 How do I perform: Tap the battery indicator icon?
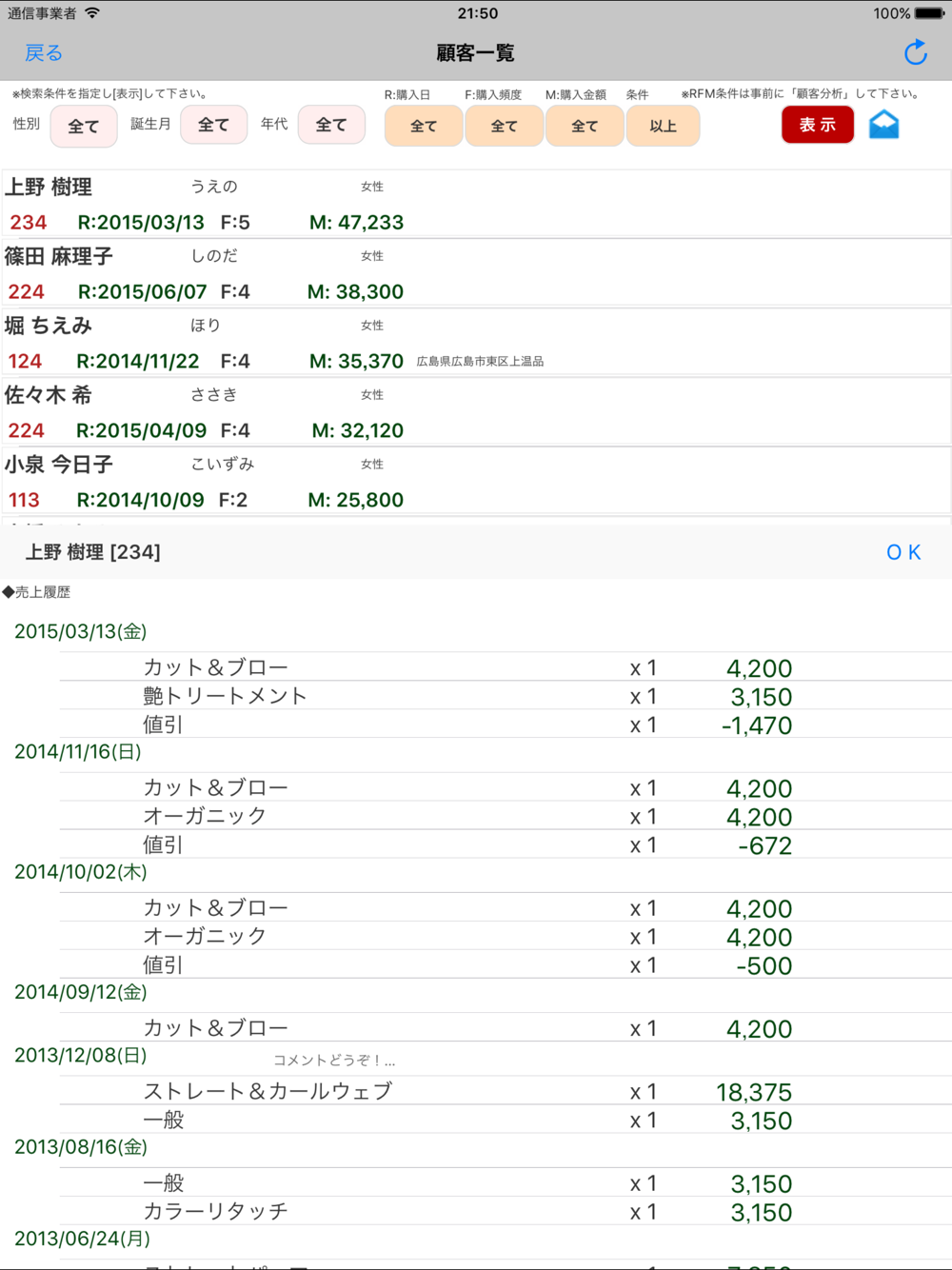929,13
